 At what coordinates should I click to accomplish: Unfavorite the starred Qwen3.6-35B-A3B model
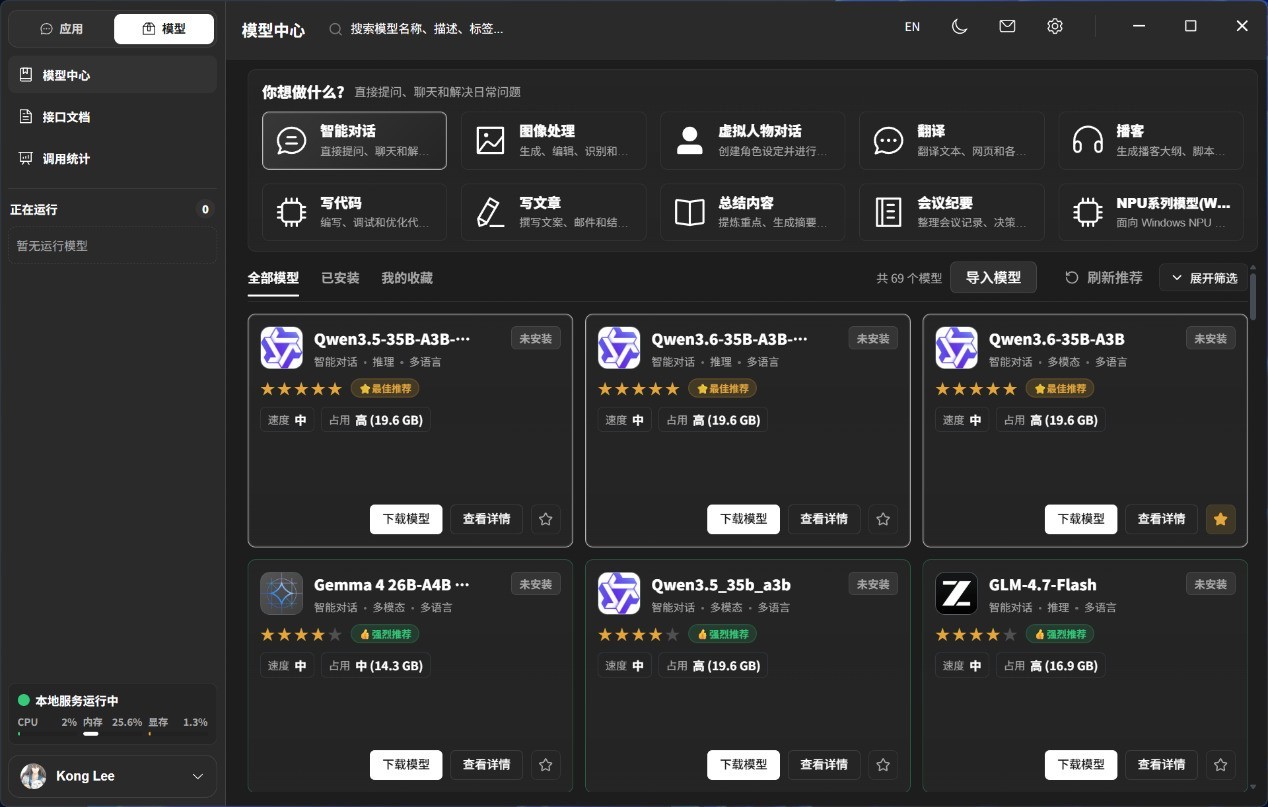coord(1220,519)
